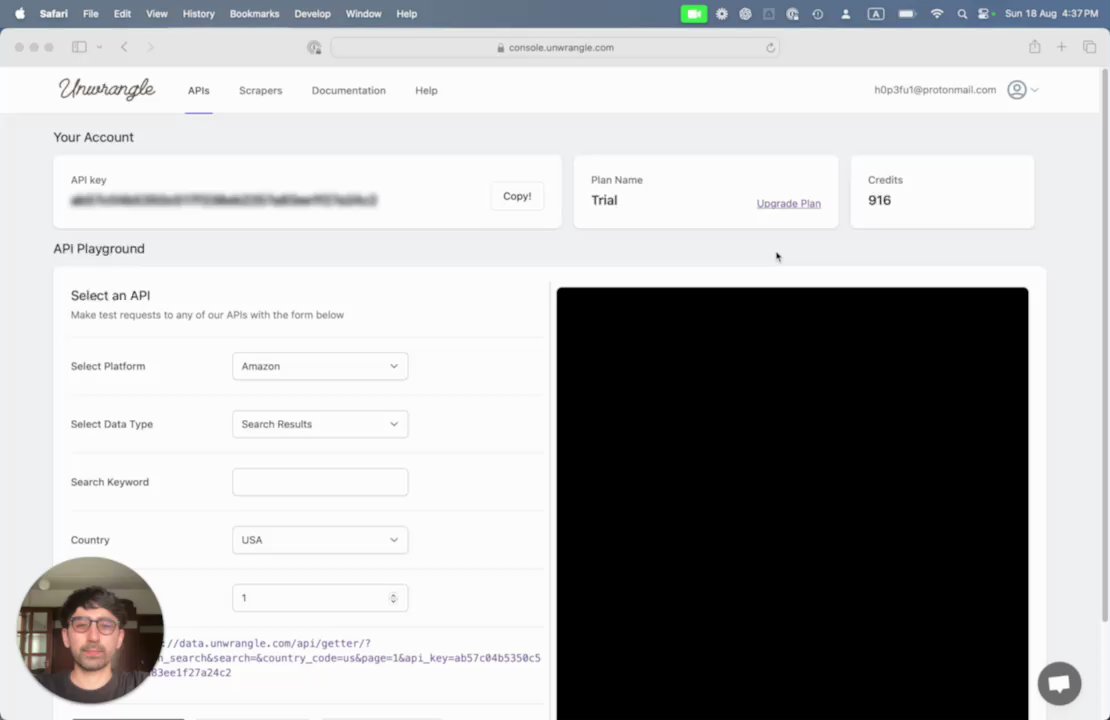Screen dimensions: 1110x720
Task: Open the Apple menu
Action: pyautogui.click(x=20, y=13)
